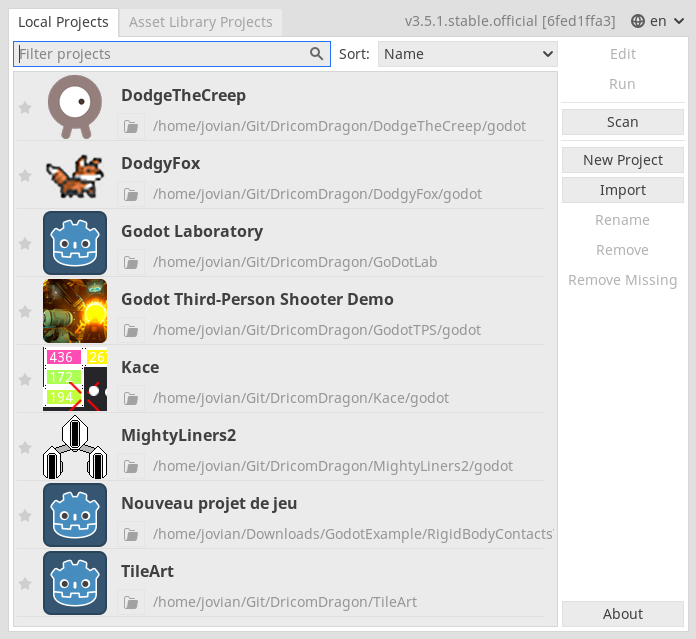The width and height of the screenshot is (696, 639).
Task: Toggle favorite star for Godot Laboratory
Action: (25, 243)
